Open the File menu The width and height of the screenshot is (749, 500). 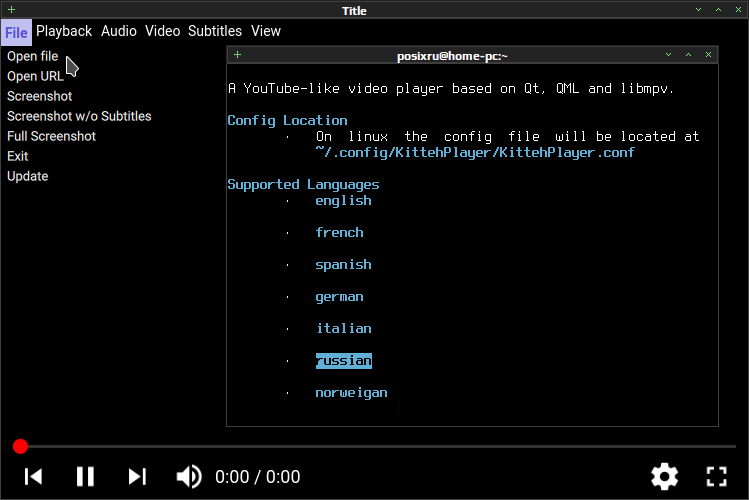pos(16,32)
